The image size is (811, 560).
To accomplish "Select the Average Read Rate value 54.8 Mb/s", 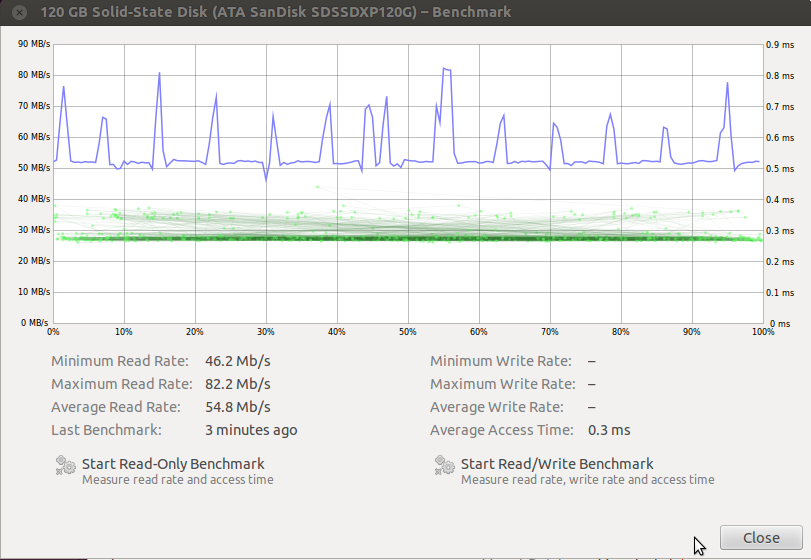I will [237, 407].
